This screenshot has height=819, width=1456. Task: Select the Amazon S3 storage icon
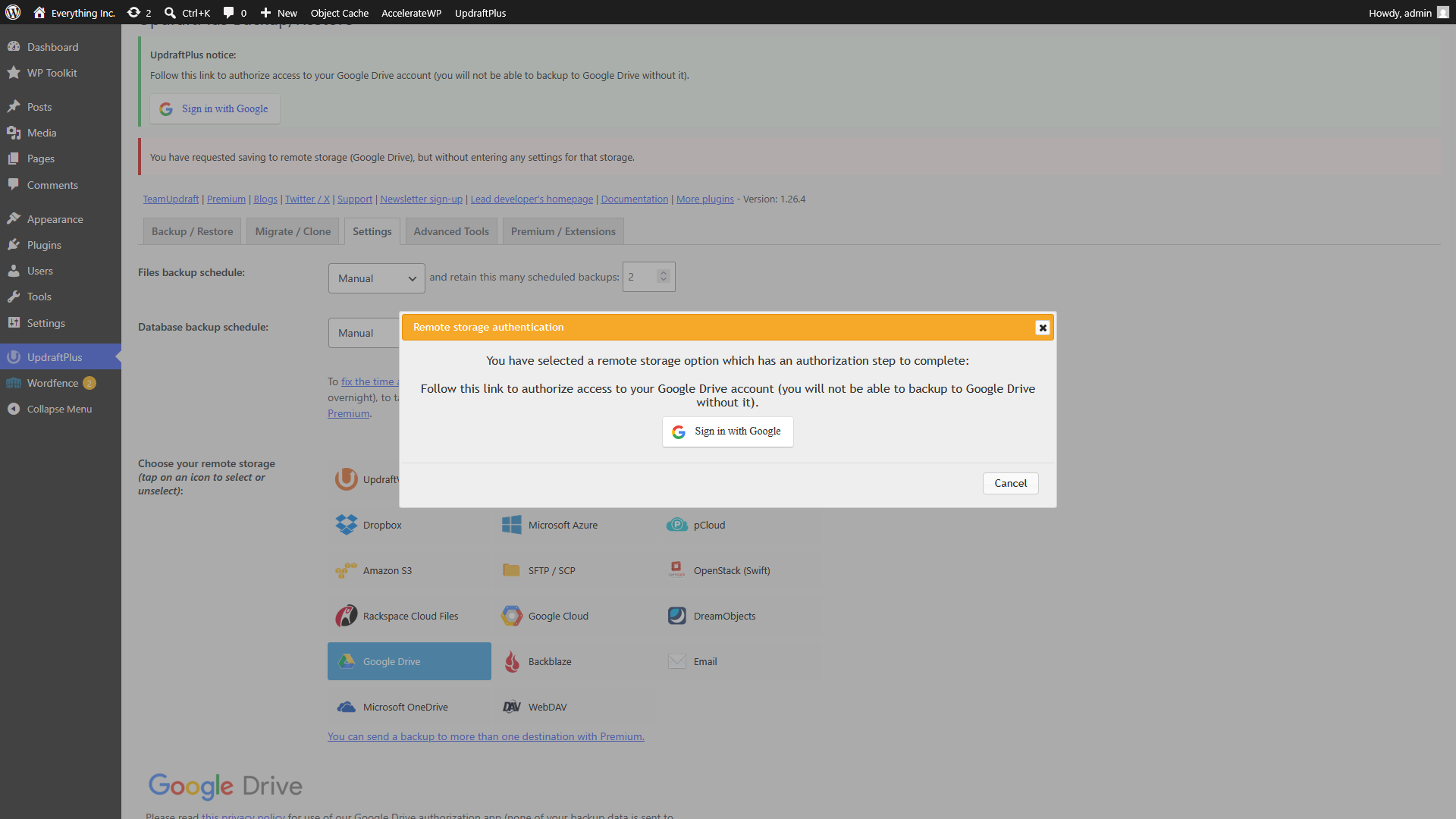(347, 570)
